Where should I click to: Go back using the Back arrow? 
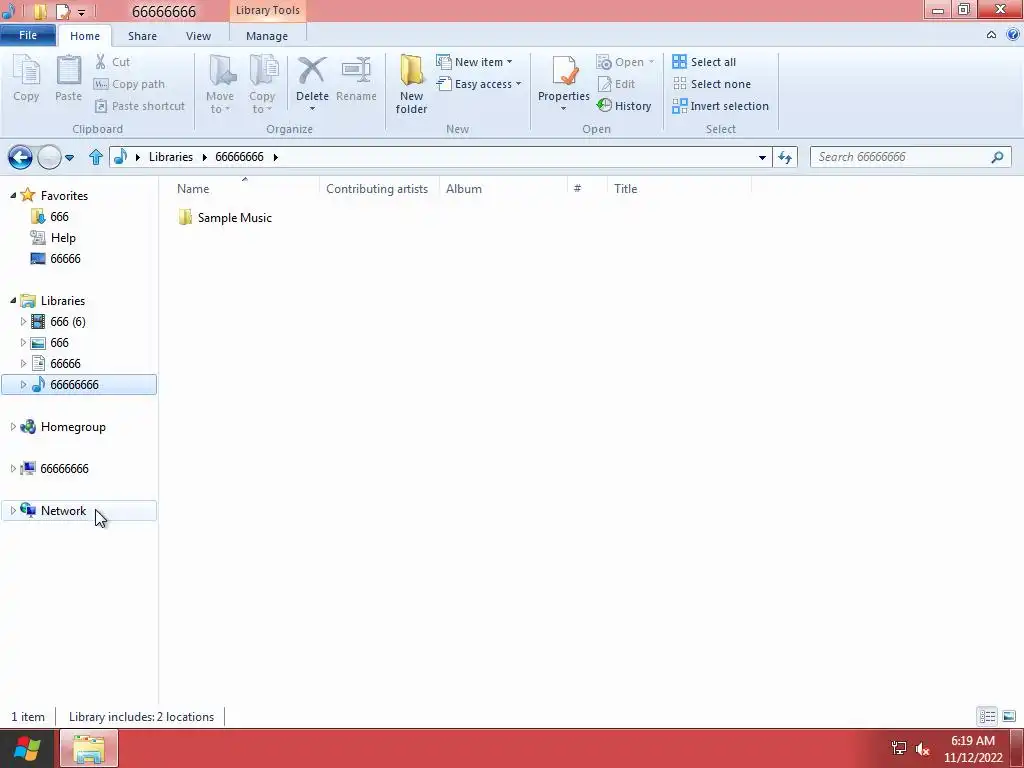[20, 157]
